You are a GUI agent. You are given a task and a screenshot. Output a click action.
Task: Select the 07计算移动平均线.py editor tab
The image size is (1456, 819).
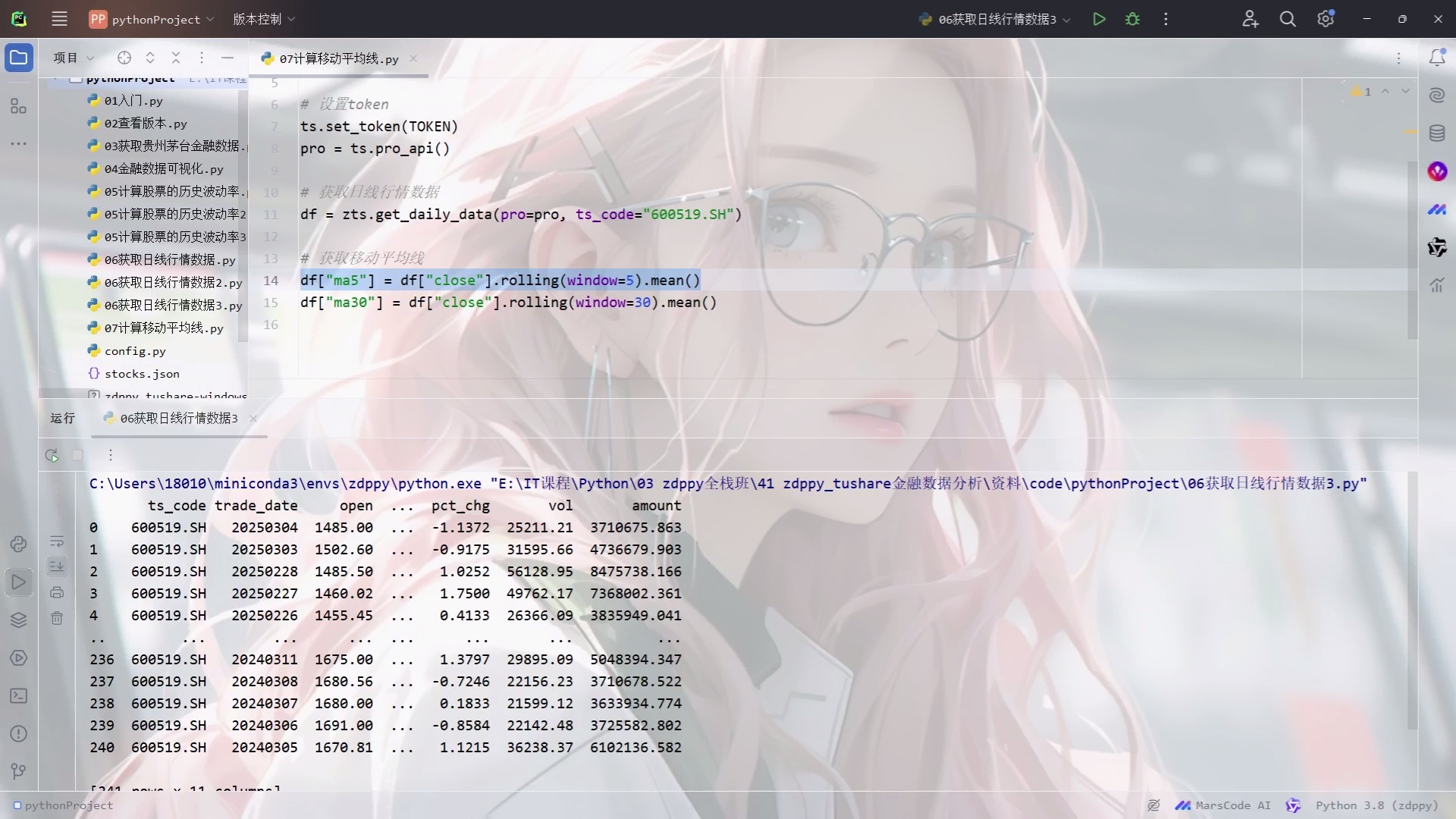point(338,58)
